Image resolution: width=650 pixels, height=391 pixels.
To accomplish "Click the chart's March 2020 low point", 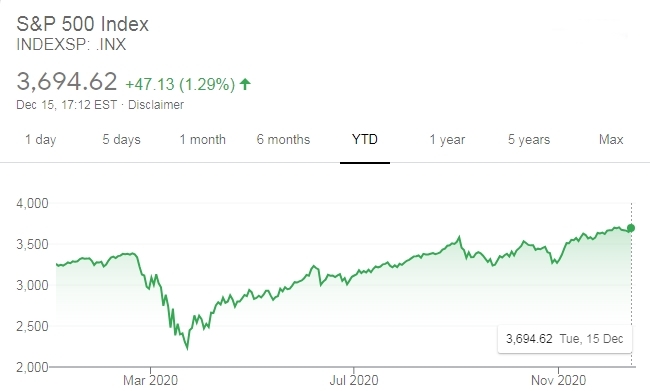I will [187, 348].
